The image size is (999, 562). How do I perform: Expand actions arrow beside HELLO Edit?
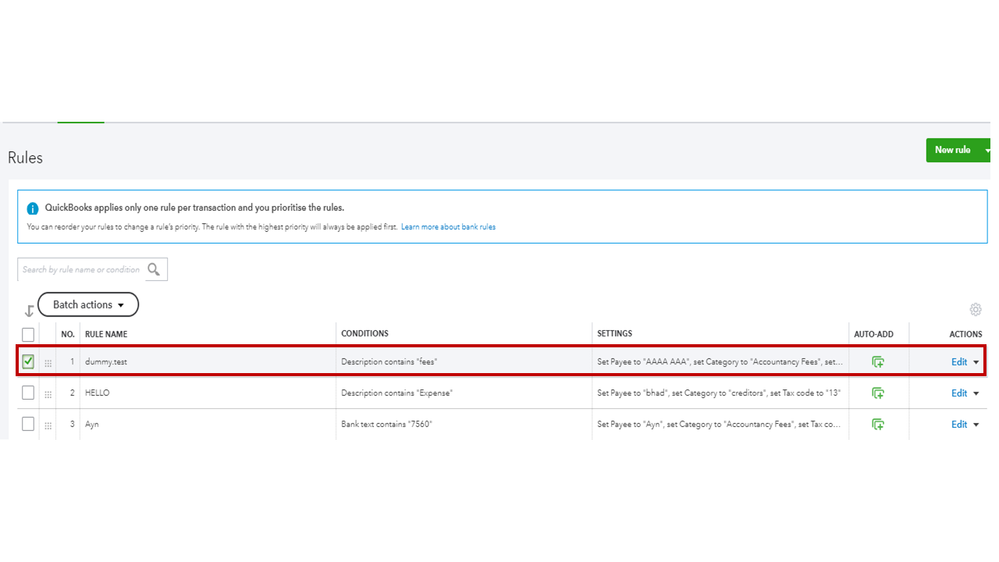(976, 394)
